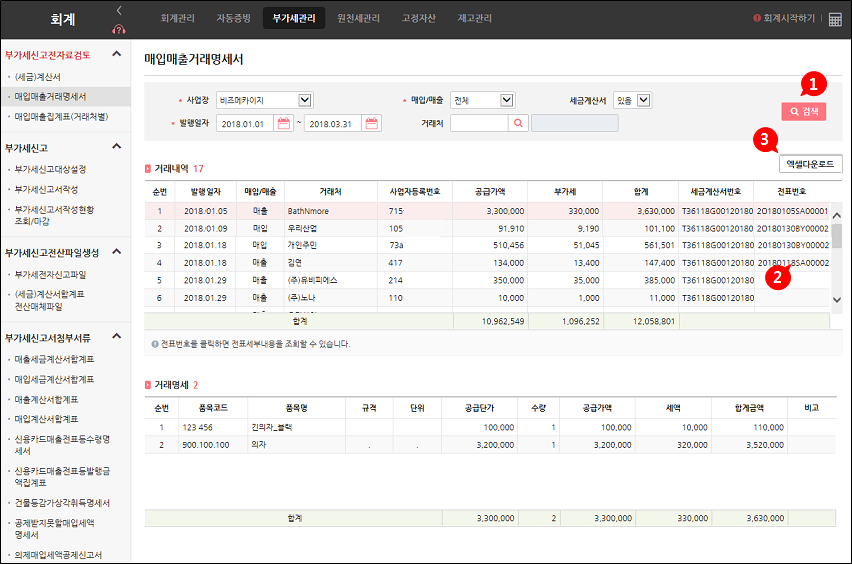Open 매입매출집계표(거래처별) in sidebar
The height and width of the screenshot is (564, 852).
[x=61, y=117]
